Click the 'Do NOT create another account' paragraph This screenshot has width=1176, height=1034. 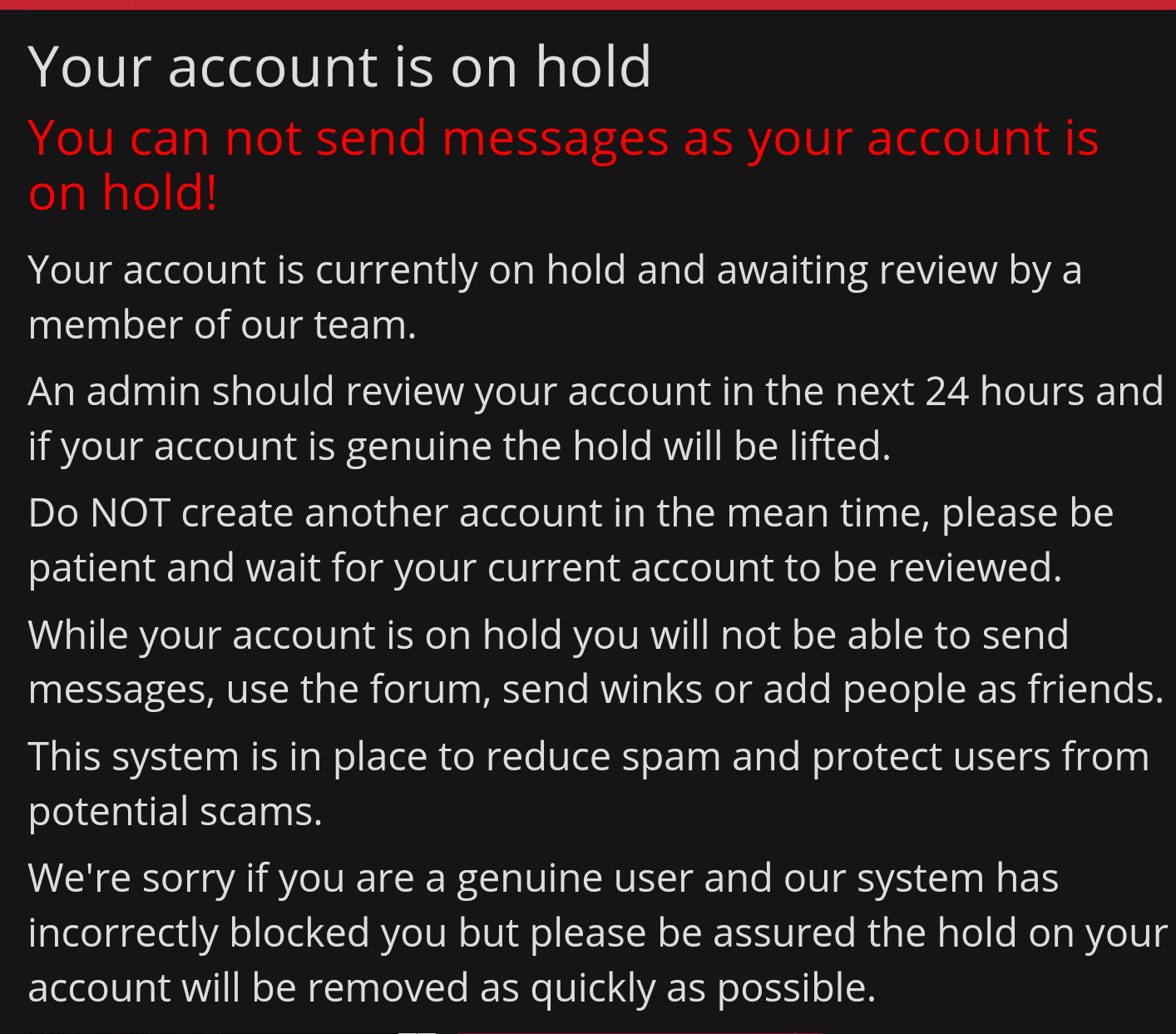click(571, 540)
